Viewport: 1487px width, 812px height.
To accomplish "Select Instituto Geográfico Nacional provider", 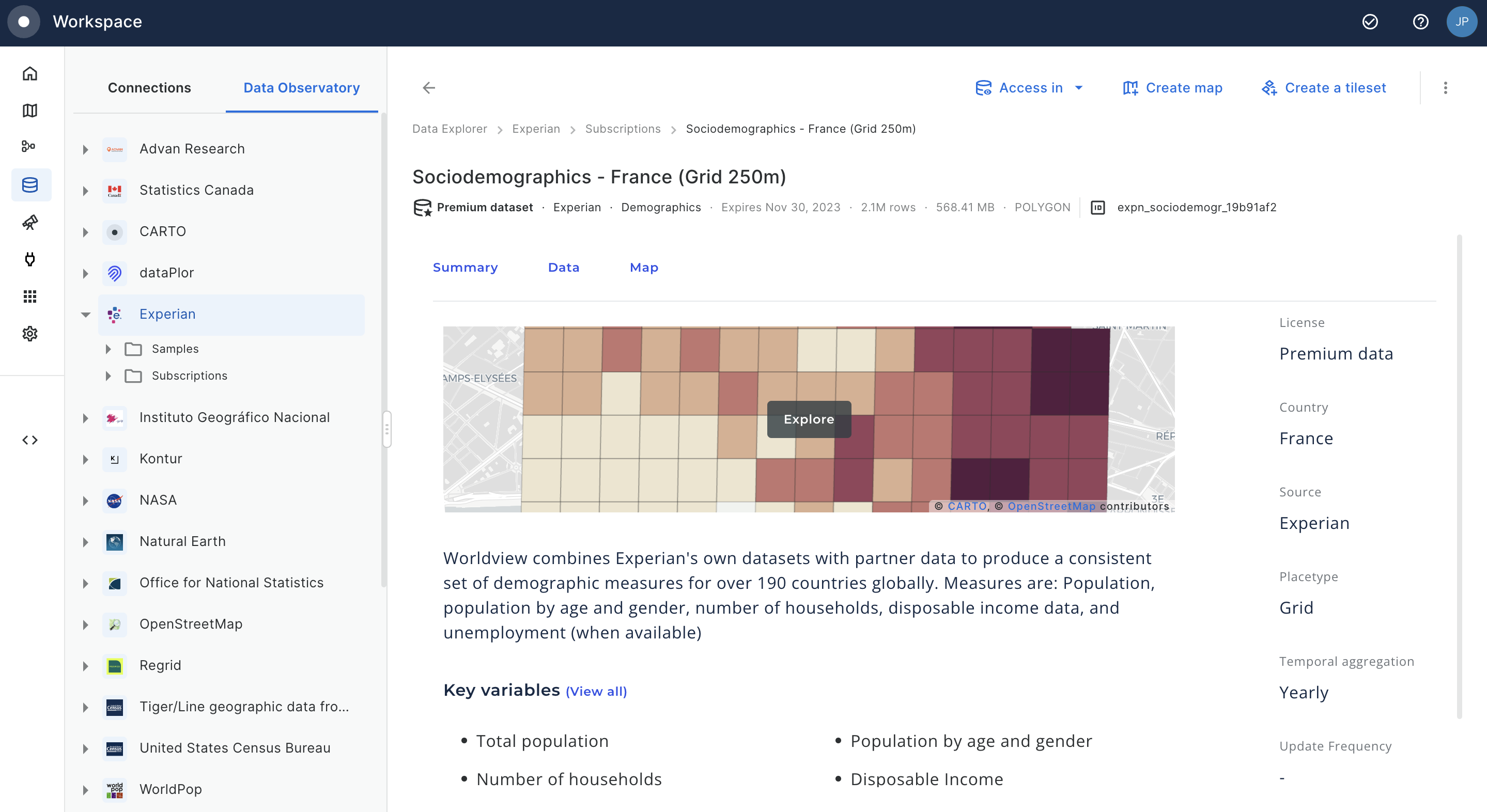I will pos(235,418).
